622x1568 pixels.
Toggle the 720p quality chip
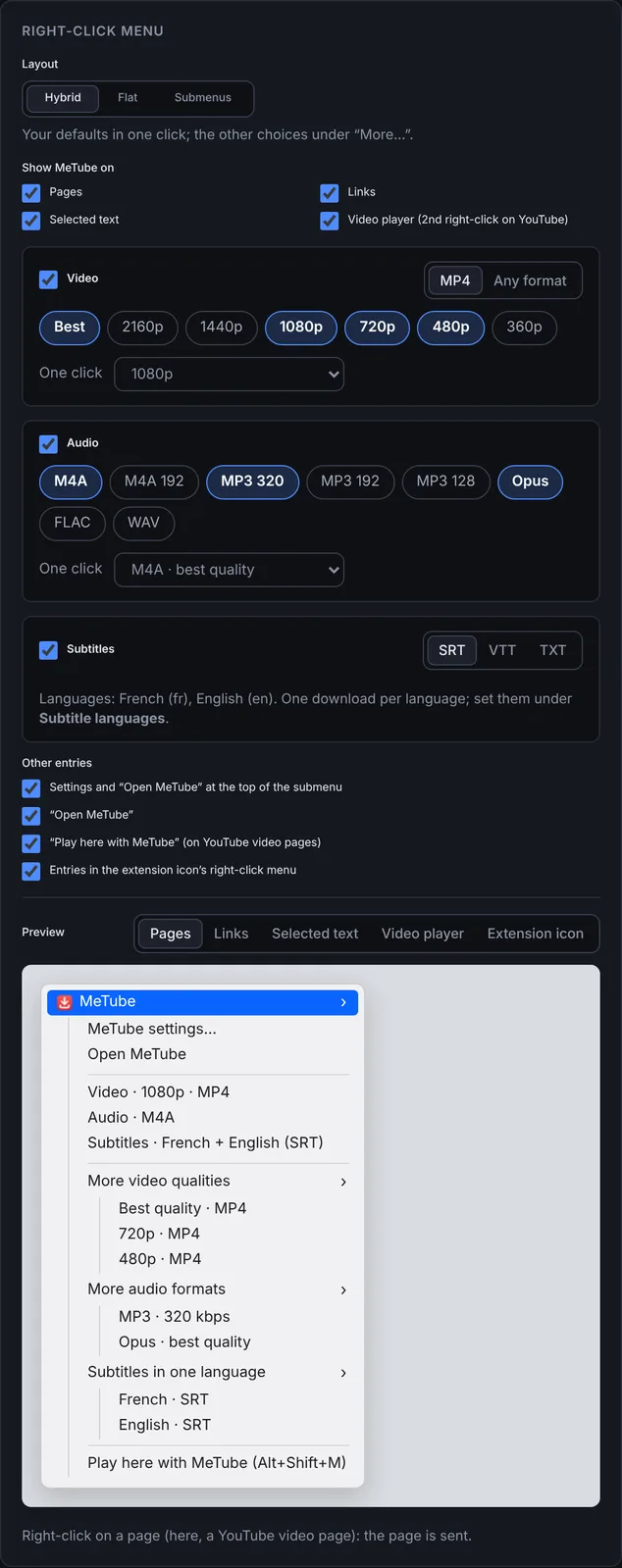click(378, 328)
